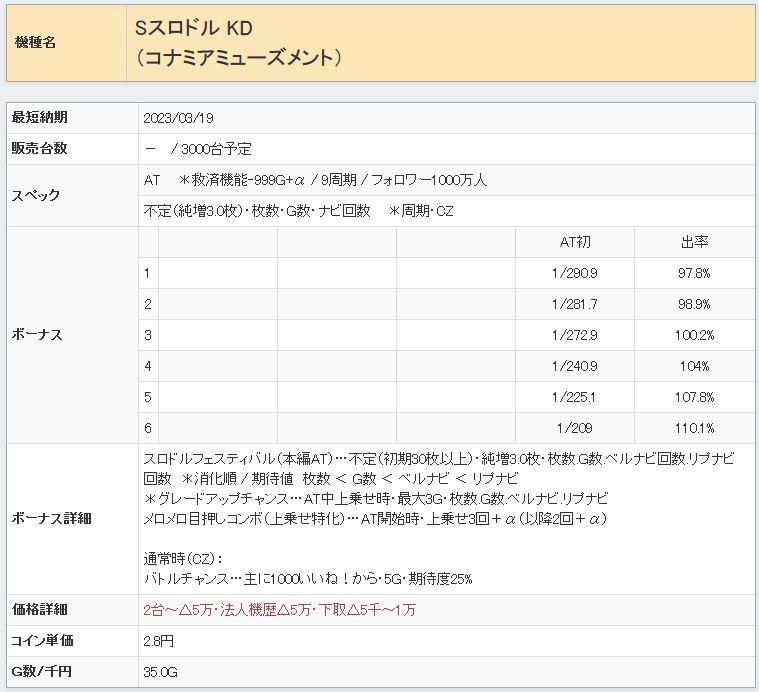The width and height of the screenshot is (759, 692).
Task: Click the setting number 1 cell
Action: (x=147, y=273)
